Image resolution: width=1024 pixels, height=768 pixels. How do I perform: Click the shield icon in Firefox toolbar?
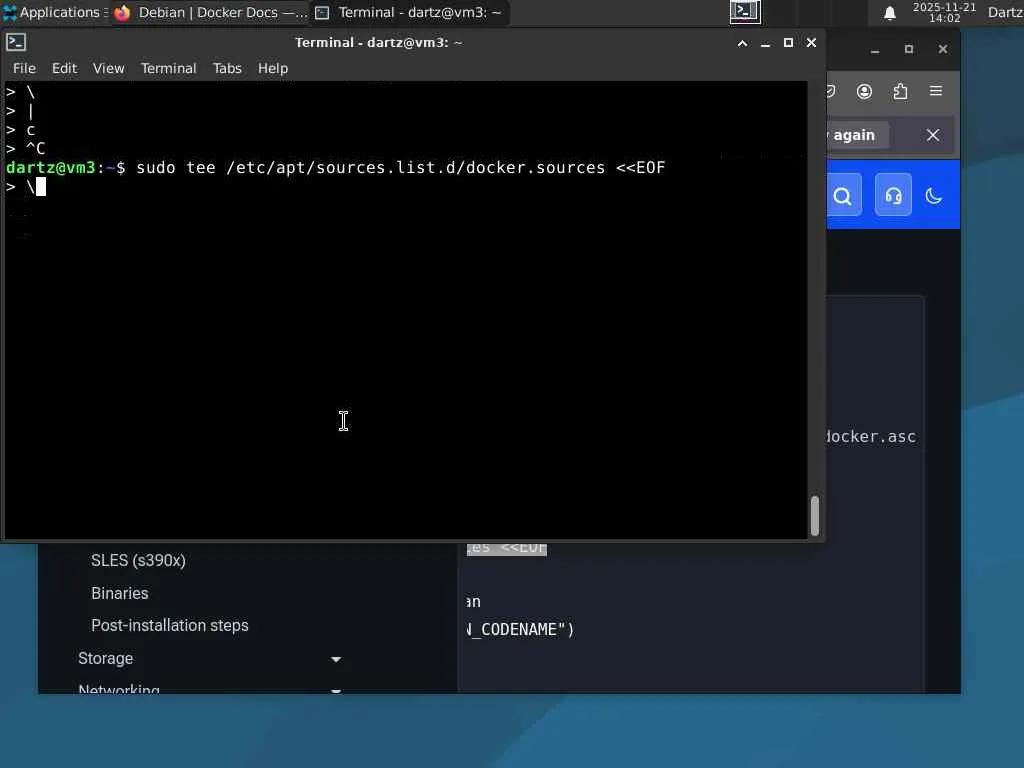click(x=830, y=91)
